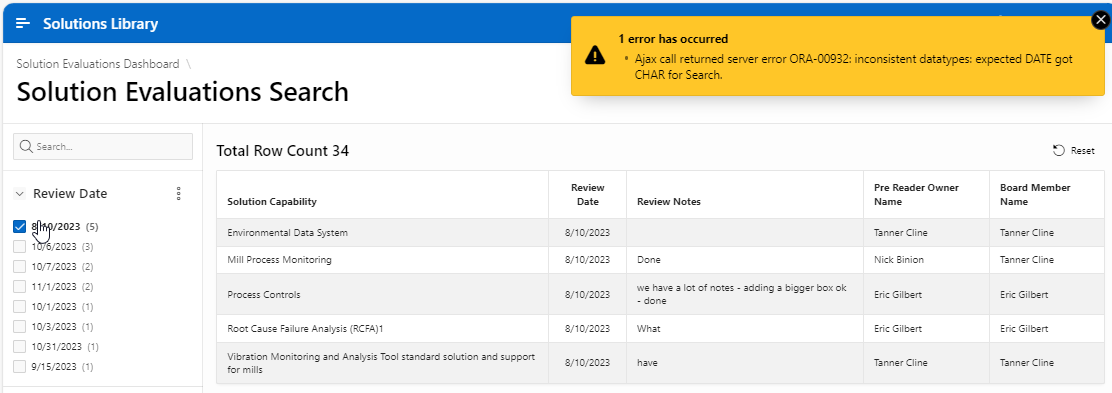Check the 10/6/2023 review date filter

tap(20, 246)
